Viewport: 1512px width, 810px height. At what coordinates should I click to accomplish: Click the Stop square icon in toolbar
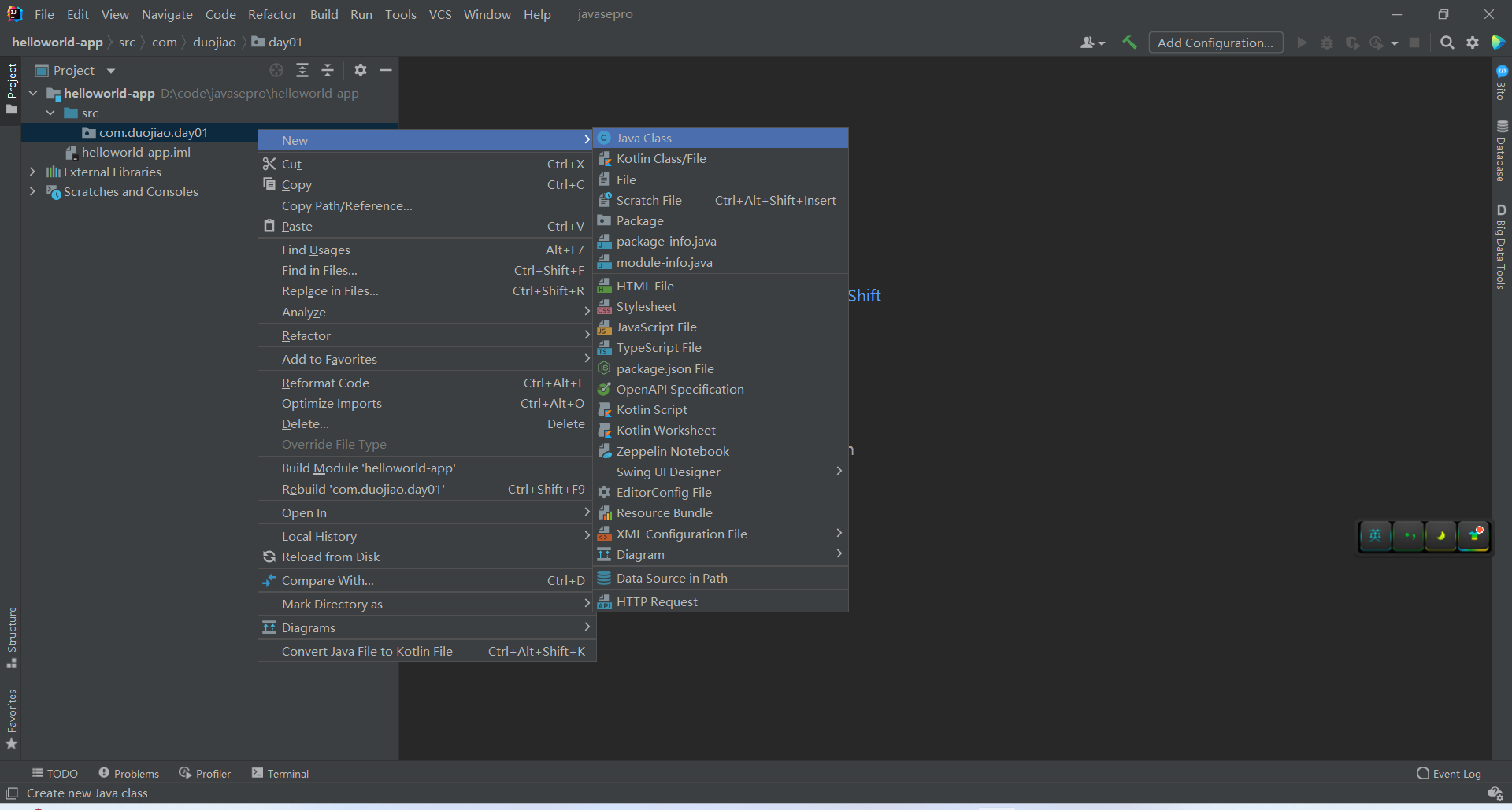(1414, 43)
